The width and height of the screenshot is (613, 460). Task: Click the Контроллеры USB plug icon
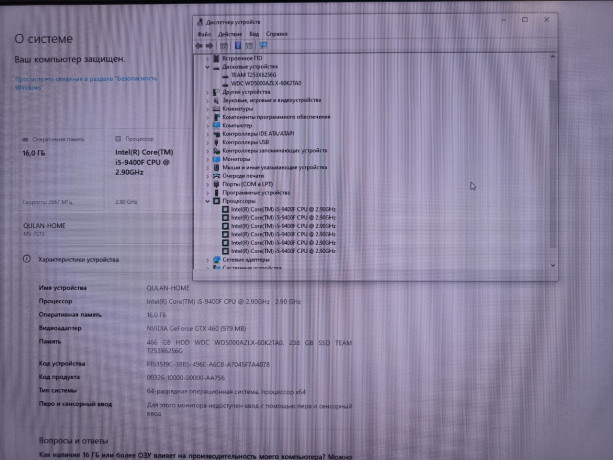click(216, 142)
